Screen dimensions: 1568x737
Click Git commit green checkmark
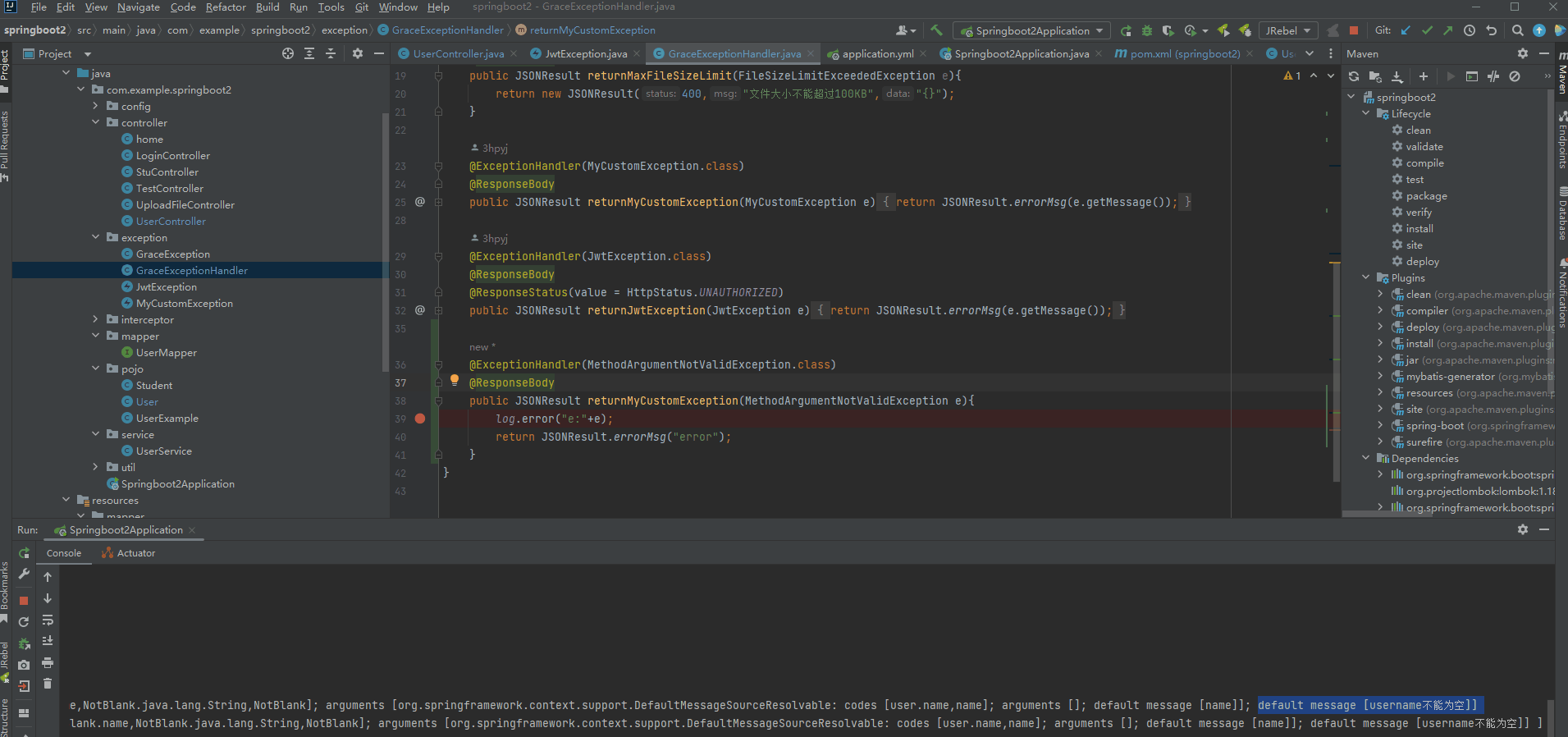click(x=1427, y=30)
